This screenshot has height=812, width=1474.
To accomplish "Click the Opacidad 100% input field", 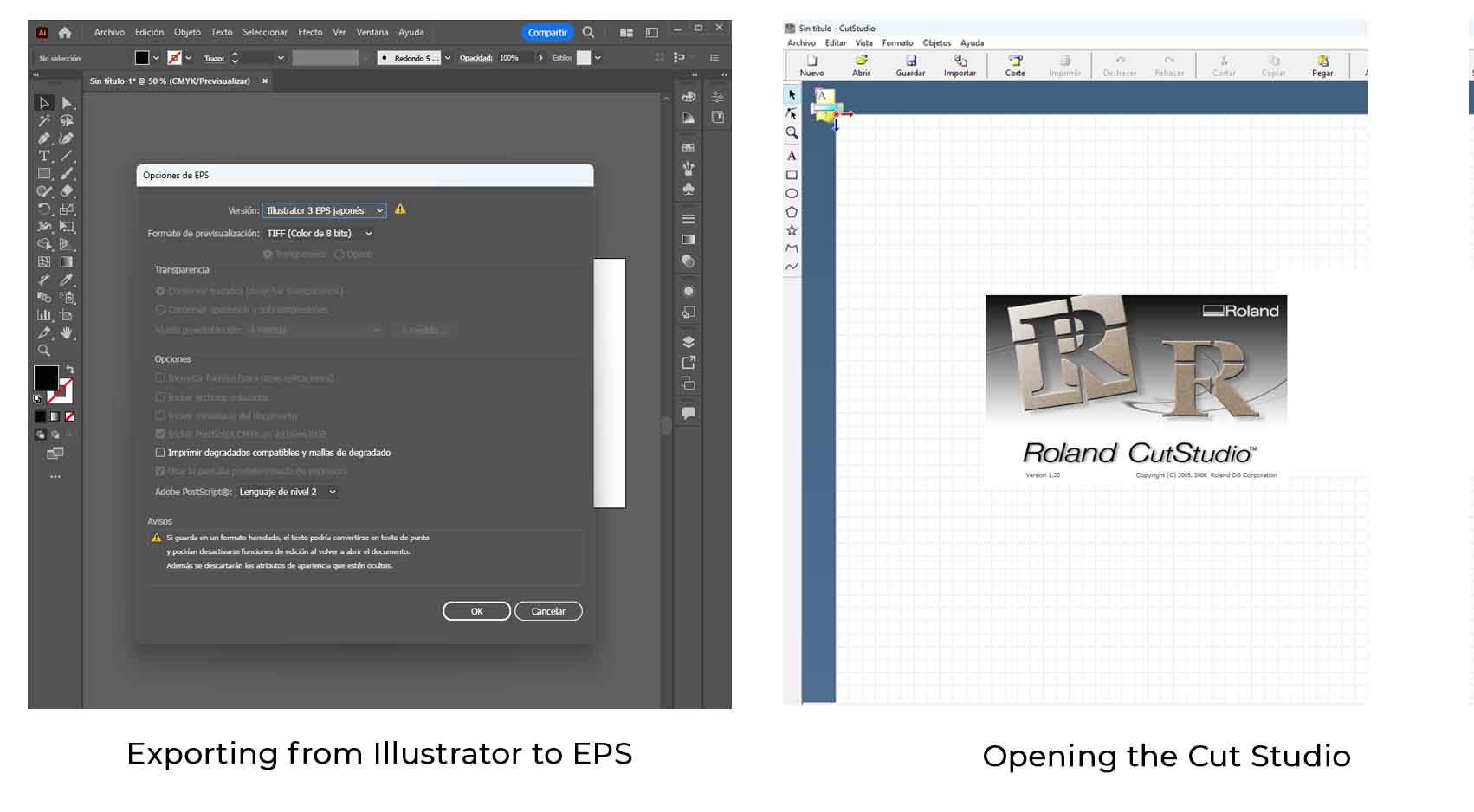I will coord(514,58).
